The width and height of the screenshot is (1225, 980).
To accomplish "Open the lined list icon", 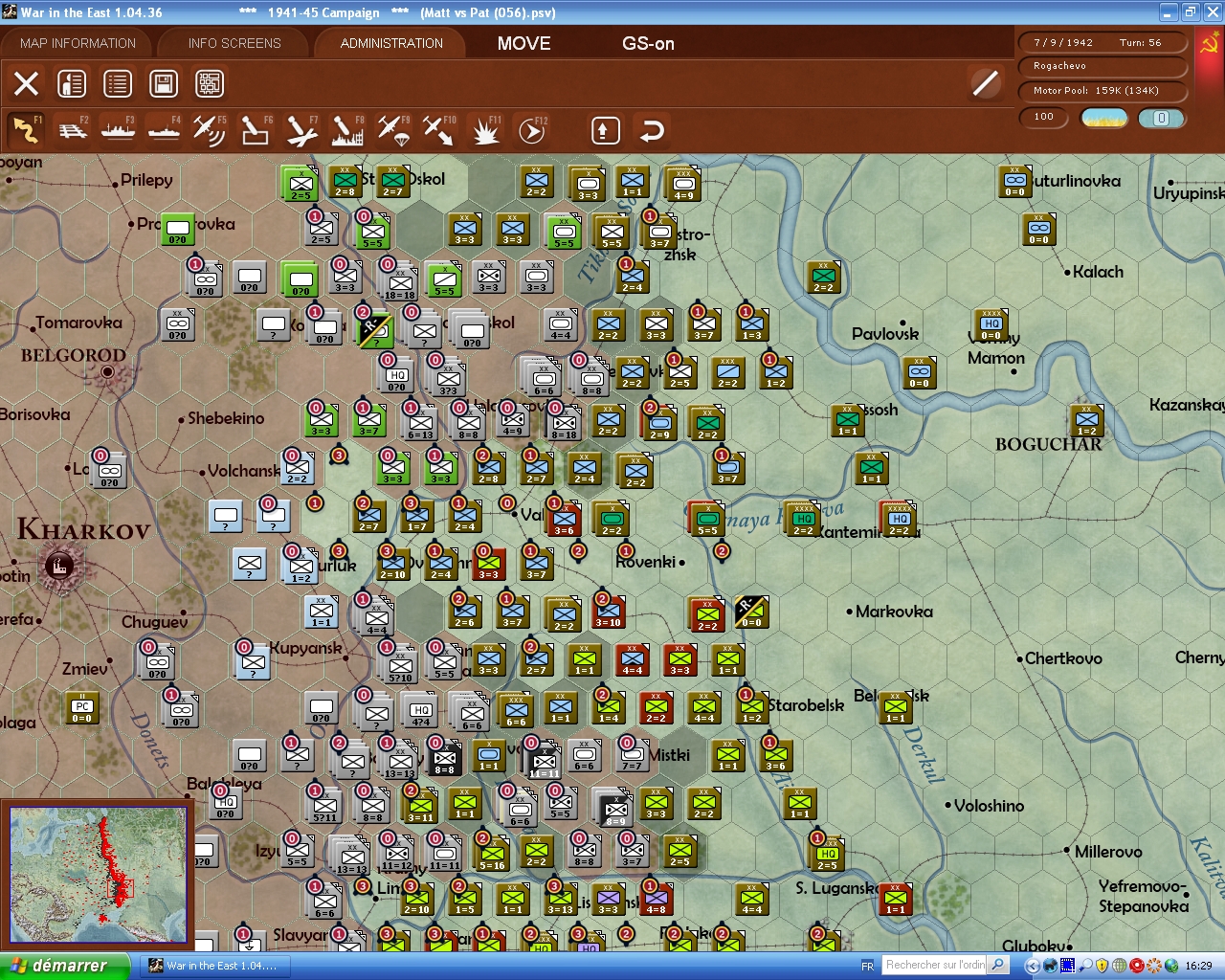I will [x=118, y=83].
